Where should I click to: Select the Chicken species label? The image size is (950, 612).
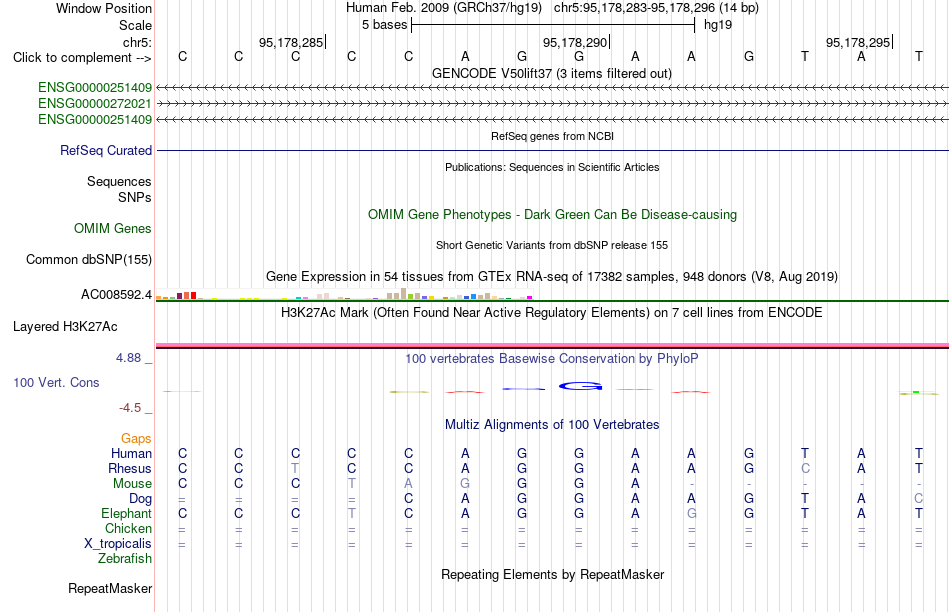click(128, 528)
